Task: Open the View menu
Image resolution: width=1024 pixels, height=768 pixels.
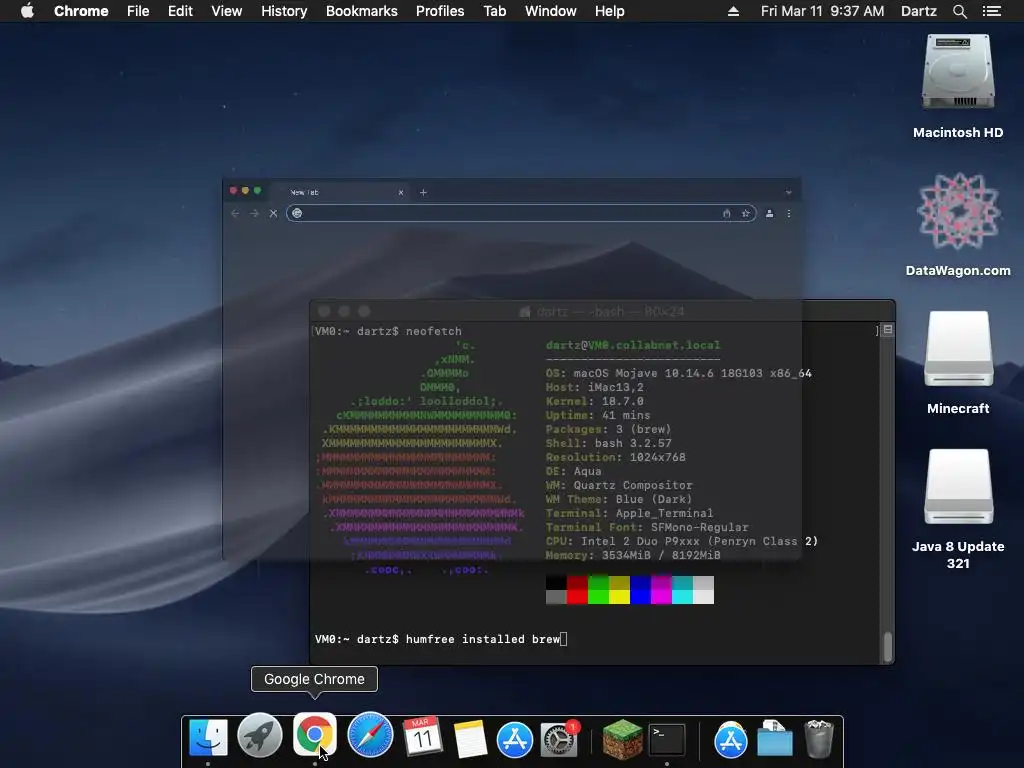Action: coord(227,11)
